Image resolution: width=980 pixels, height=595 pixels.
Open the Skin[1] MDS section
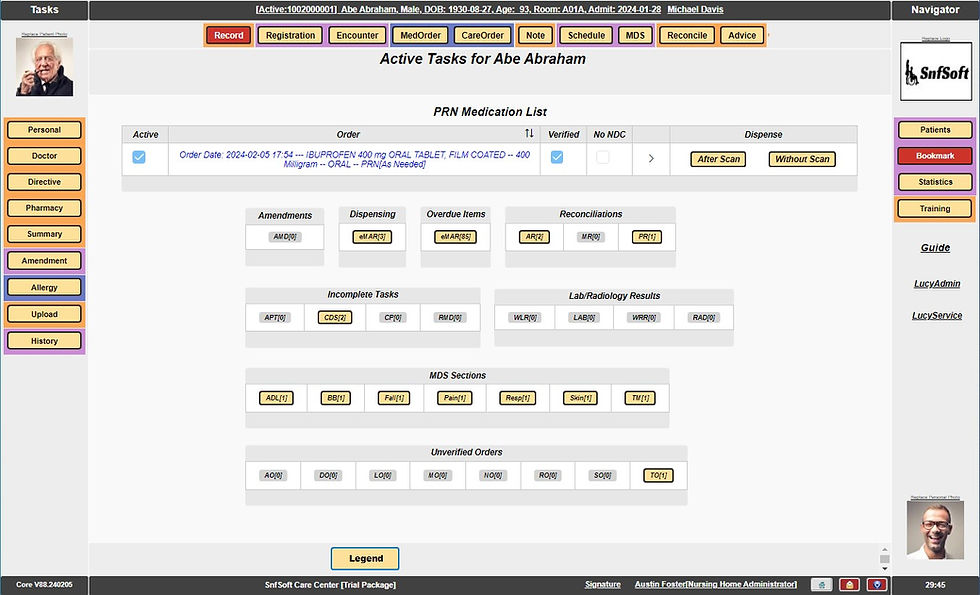click(x=580, y=398)
